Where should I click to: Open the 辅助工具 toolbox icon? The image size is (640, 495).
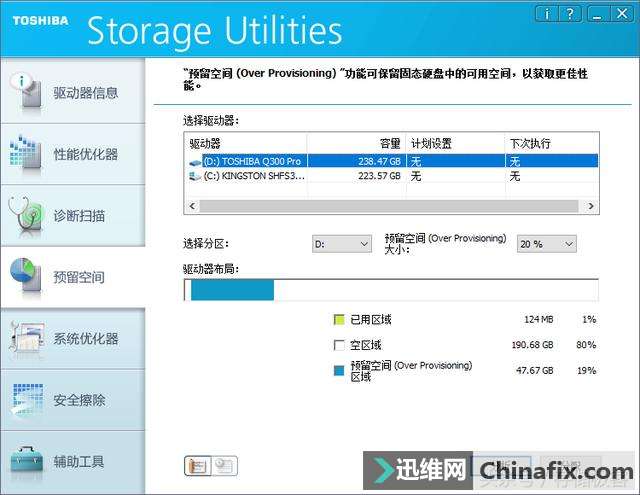click(x=27, y=461)
